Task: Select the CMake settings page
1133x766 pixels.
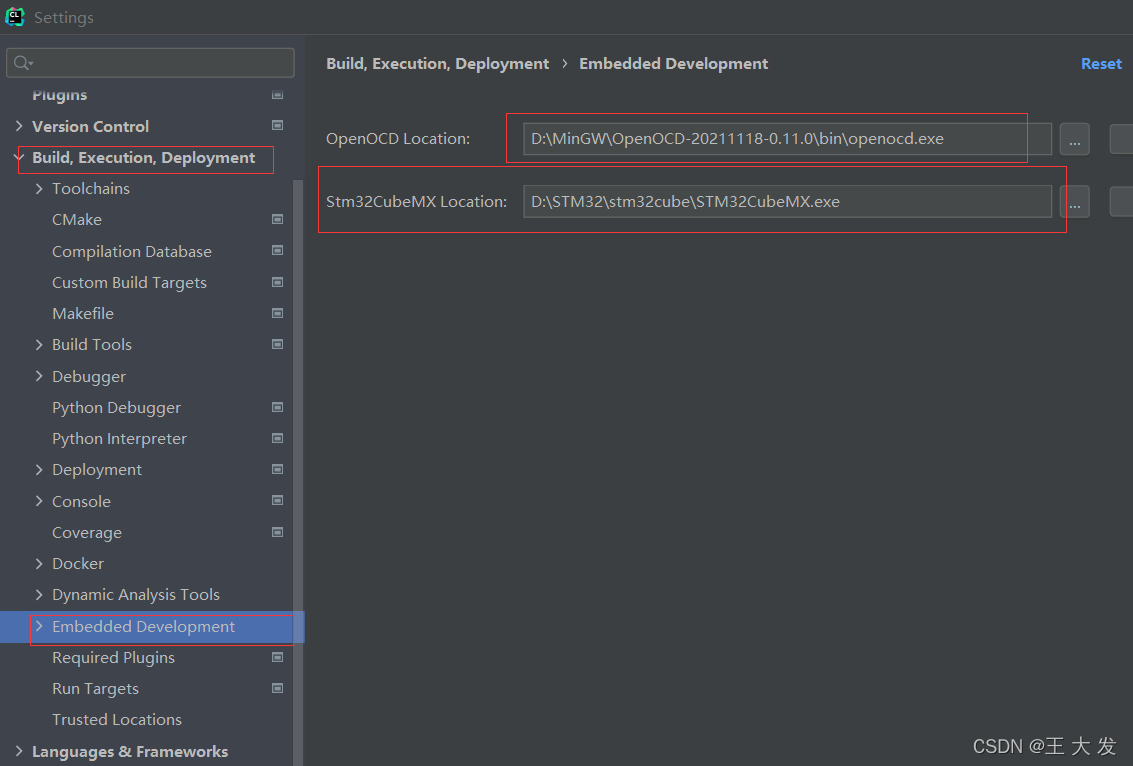Action: point(77,220)
